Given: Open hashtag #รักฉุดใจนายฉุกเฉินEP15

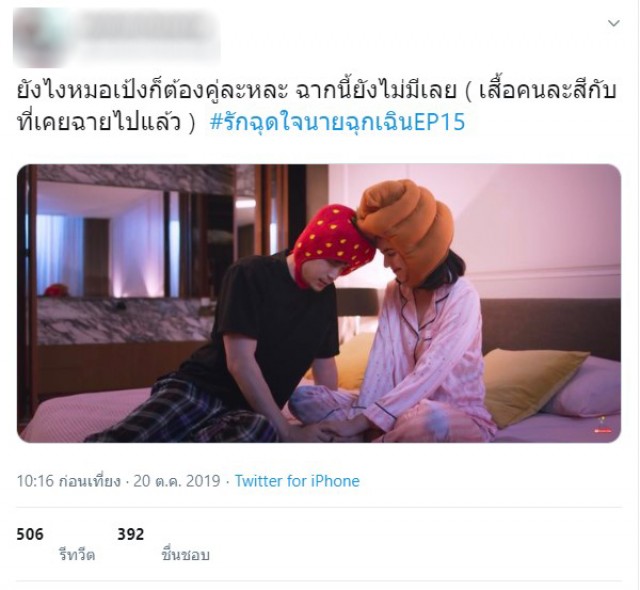Looking at the screenshot, I should 337,122.
